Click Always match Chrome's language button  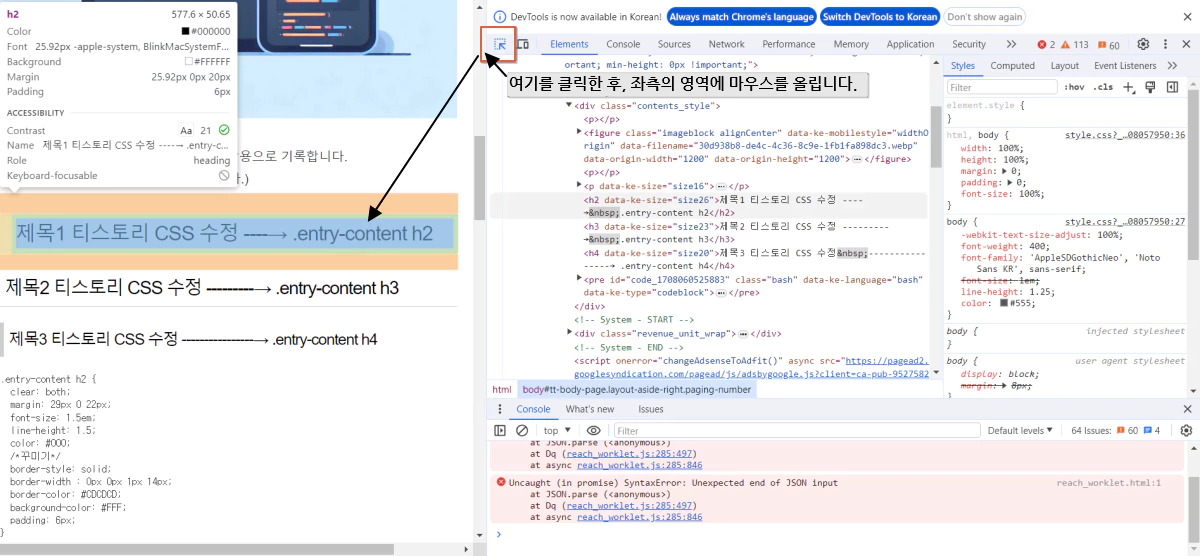click(741, 17)
